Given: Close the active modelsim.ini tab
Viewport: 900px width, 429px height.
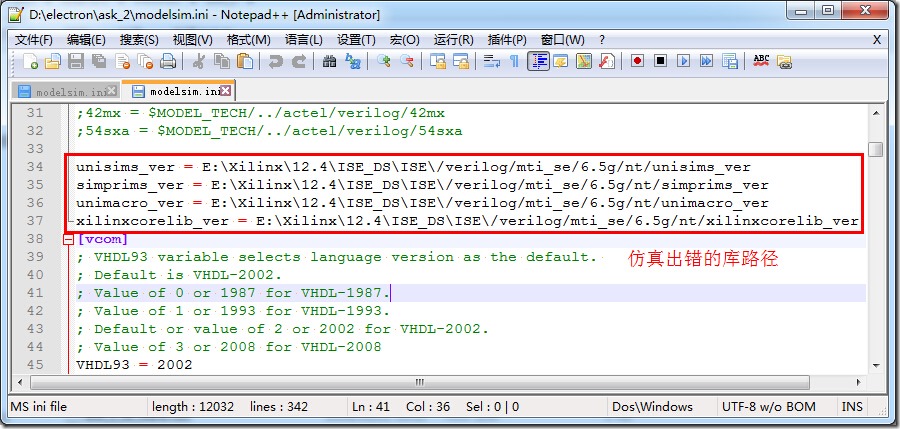Looking at the screenshot, I should 226,91.
